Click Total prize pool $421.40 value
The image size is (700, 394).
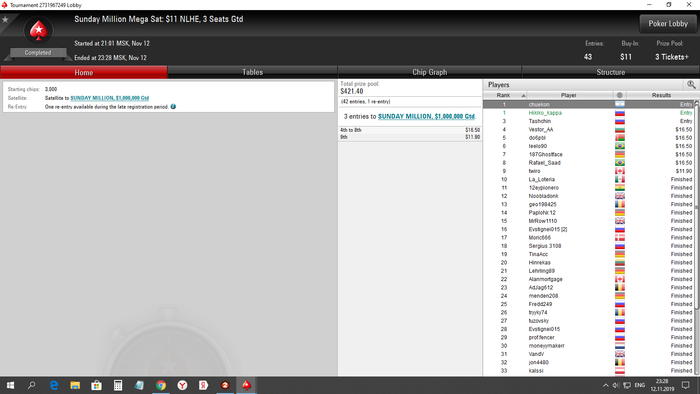[x=352, y=91]
